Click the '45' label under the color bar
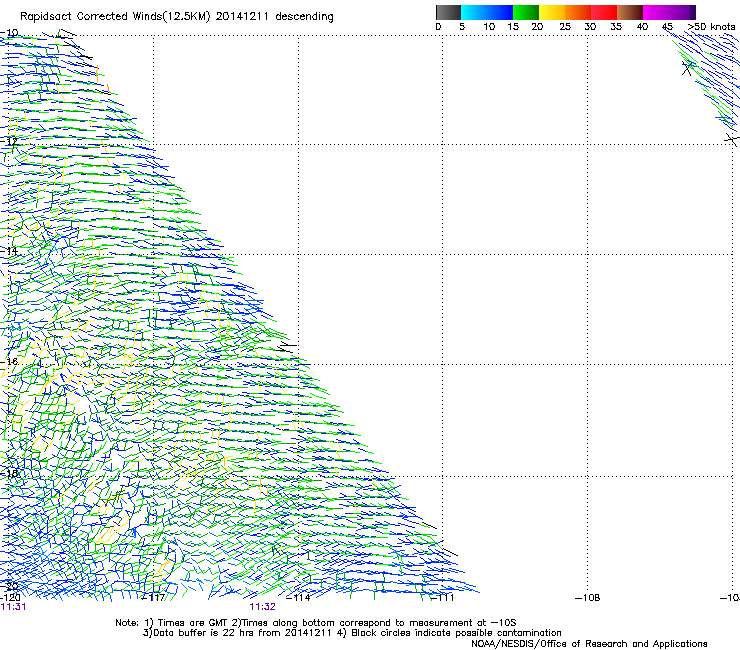 (x=667, y=27)
